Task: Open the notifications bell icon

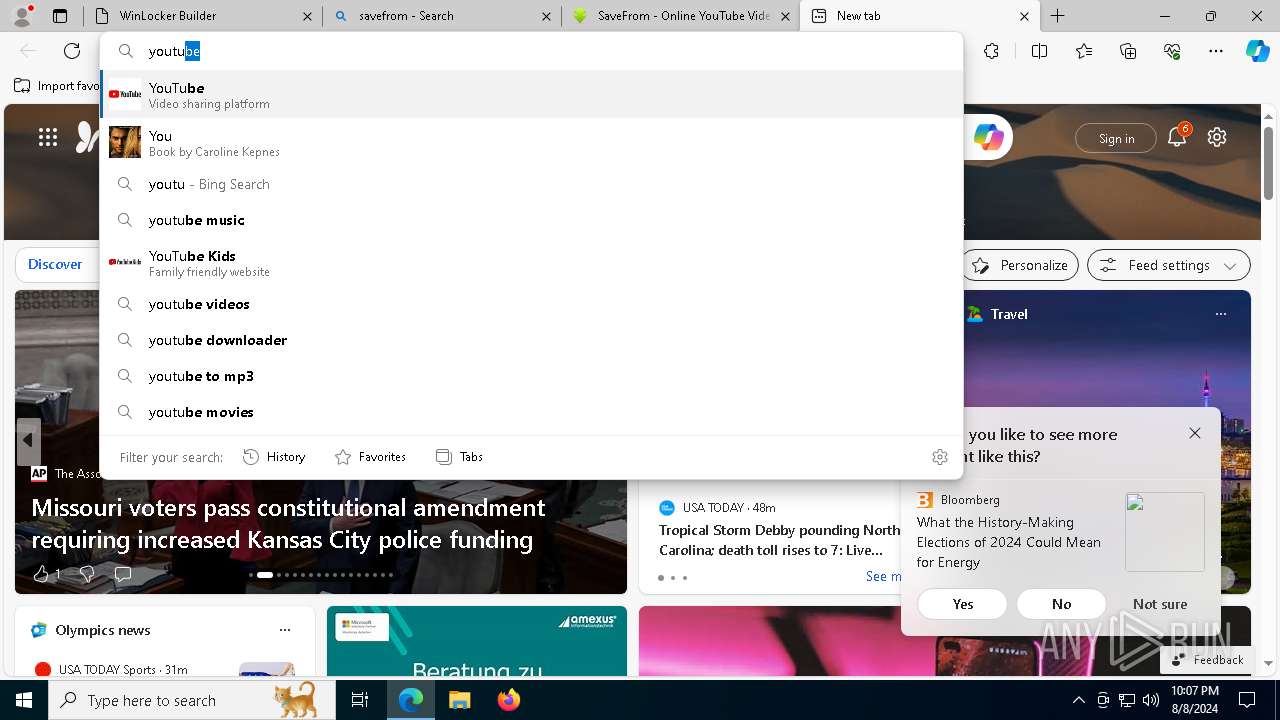Action: [1177, 138]
